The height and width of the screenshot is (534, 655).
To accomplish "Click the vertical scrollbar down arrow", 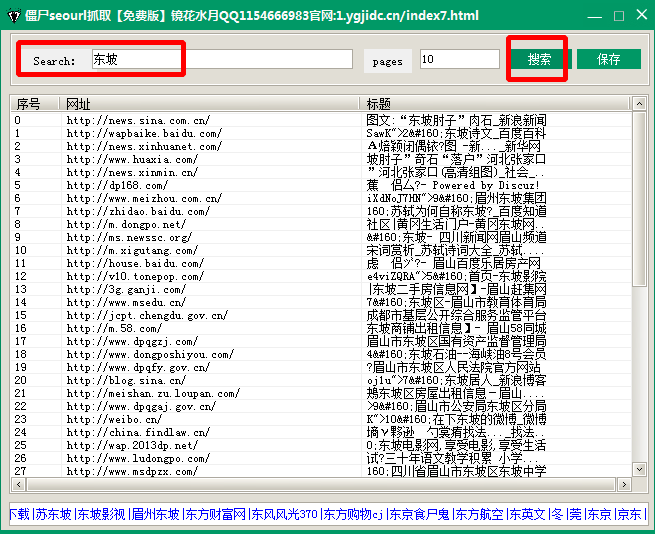I will [x=640, y=469].
